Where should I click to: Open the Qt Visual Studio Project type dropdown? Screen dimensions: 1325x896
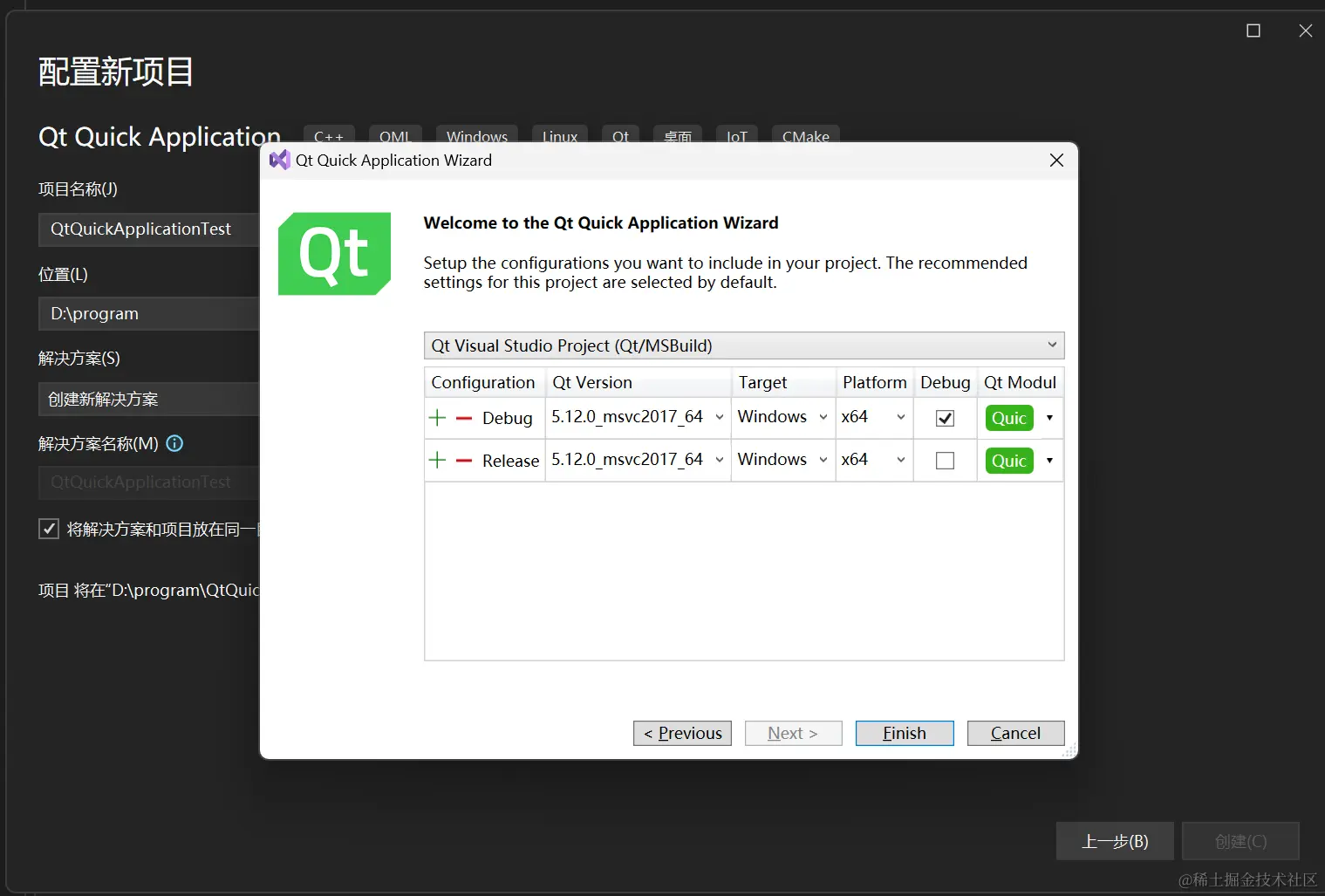pos(744,345)
